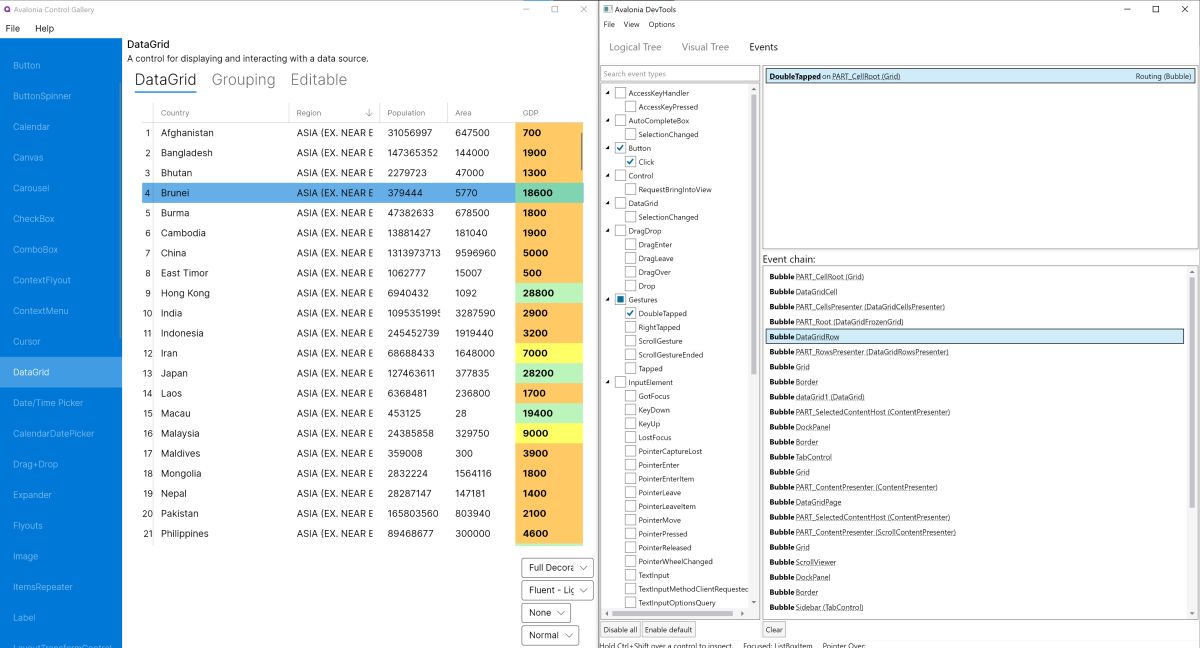Sort by the Country column header

coord(221,113)
